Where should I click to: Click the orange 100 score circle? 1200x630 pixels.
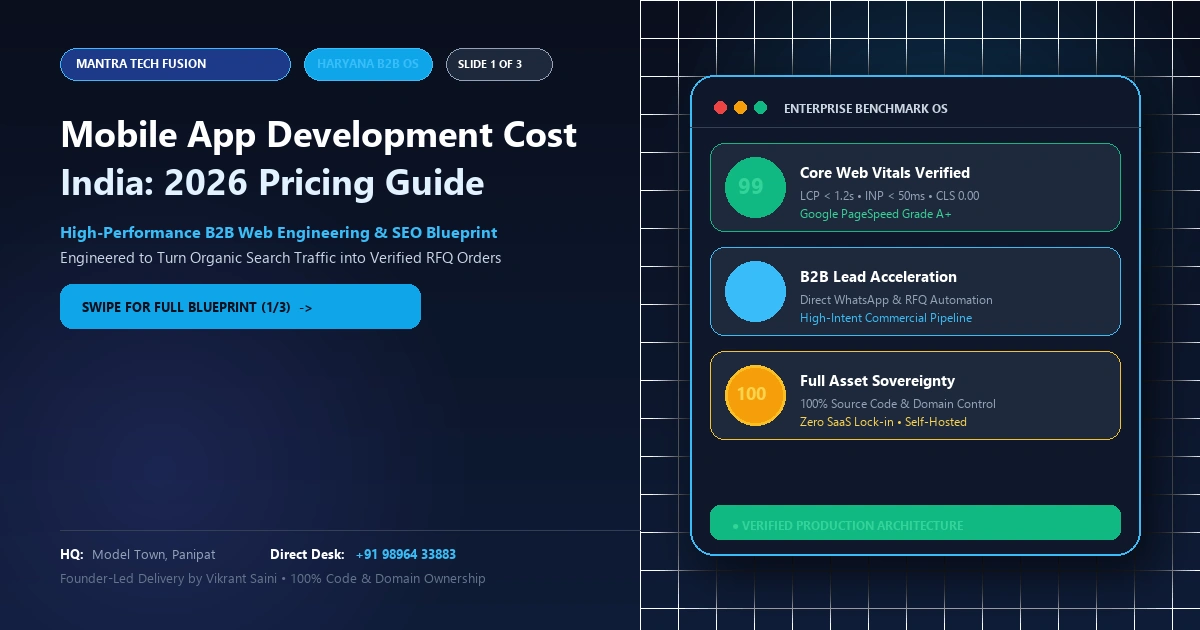coord(755,395)
